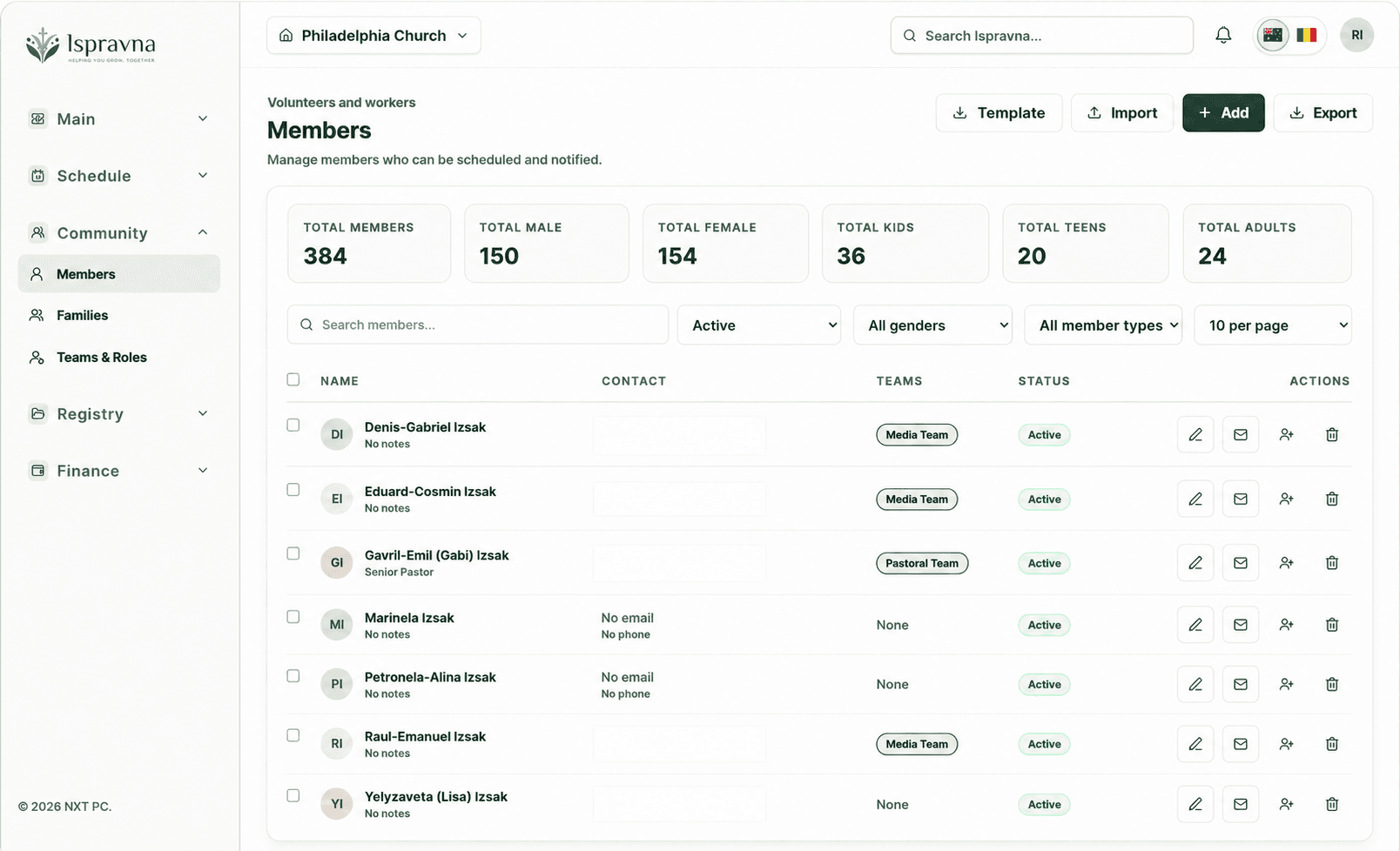This screenshot has width=1400, height=851.
Task: Collapse the Community sidebar section
Action: [119, 233]
